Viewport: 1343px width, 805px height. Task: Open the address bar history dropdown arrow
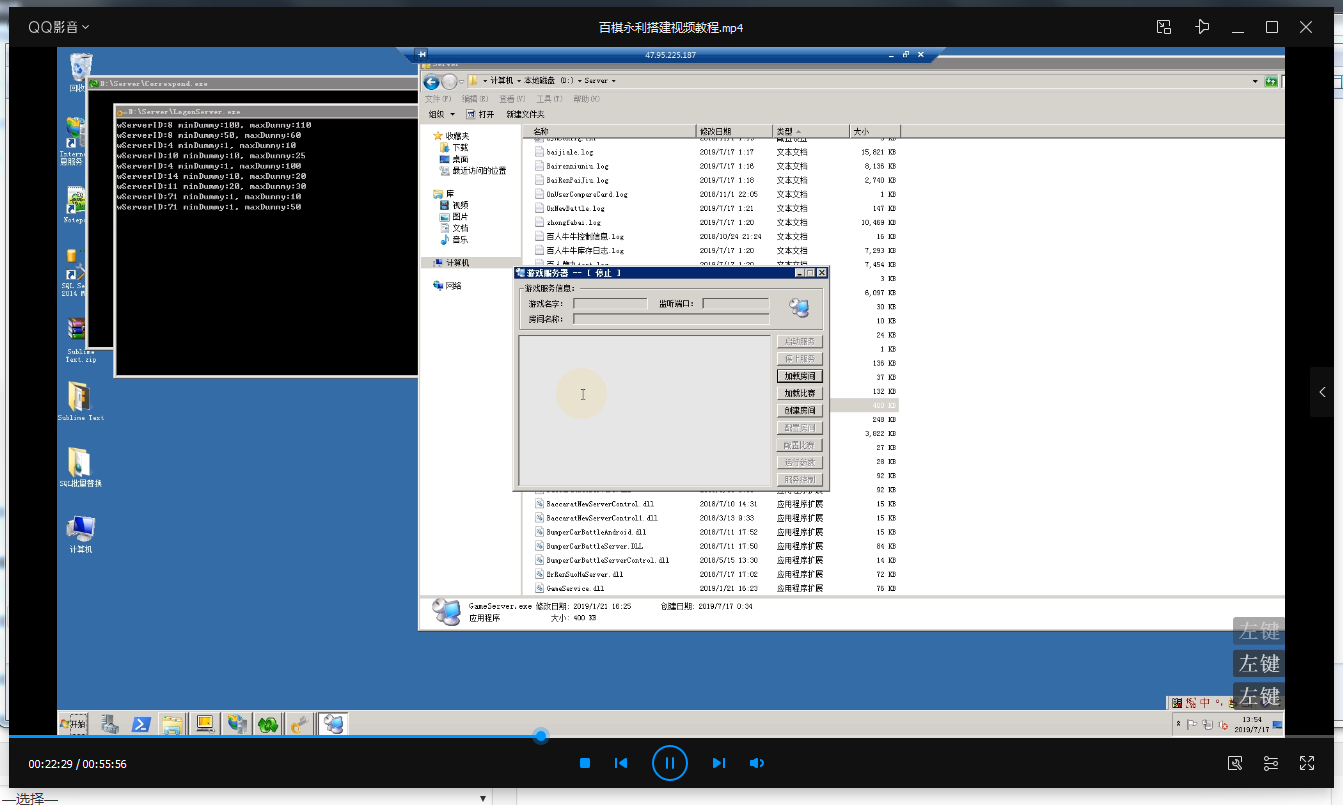point(1255,81)
